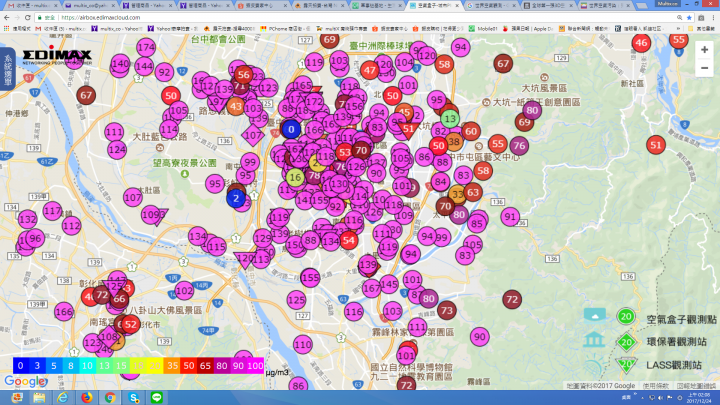The image size is (720, 405).
Task: Click the blue 0 legend color swatch
Action: tap(21, 366)
